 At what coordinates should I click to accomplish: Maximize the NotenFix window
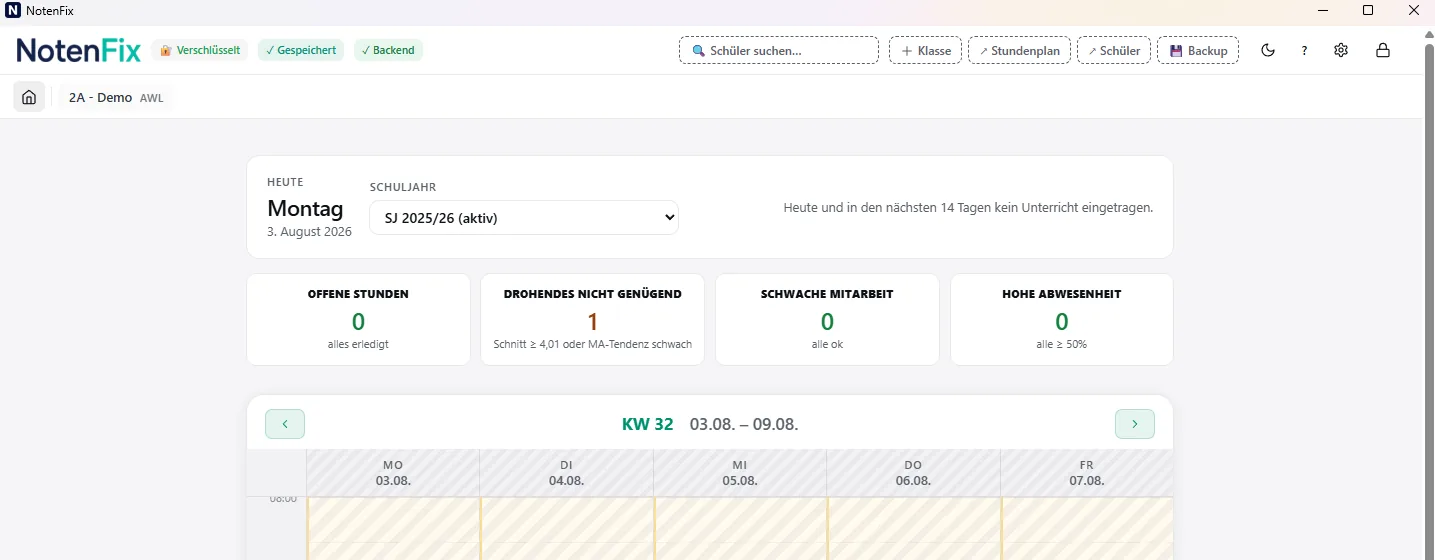tap(1368, 10)
